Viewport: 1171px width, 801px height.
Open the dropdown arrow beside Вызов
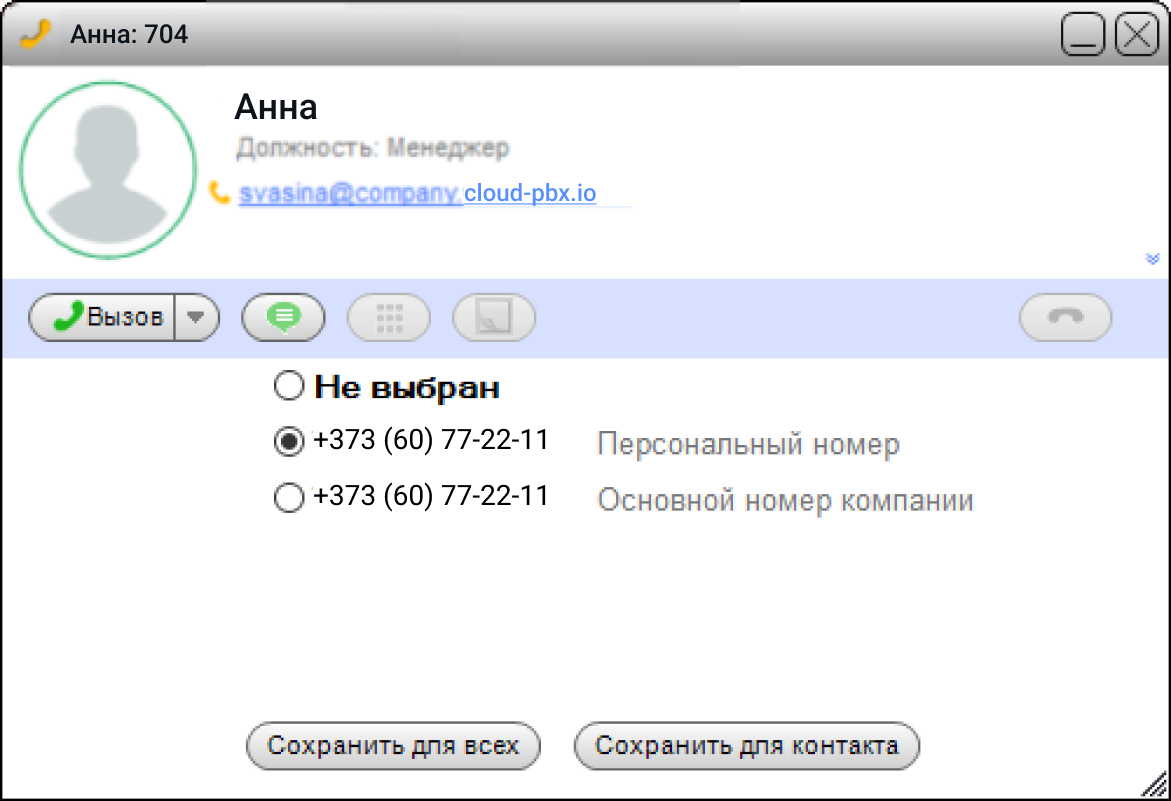(x=198, y=318)
